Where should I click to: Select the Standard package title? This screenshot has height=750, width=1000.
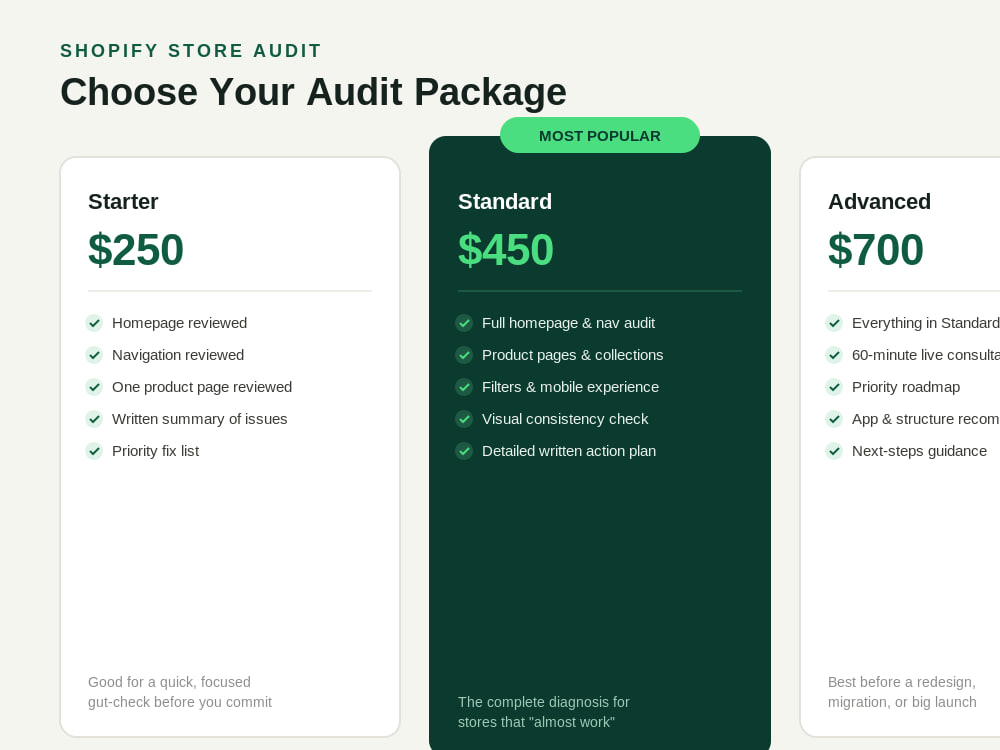coord(505,202)
